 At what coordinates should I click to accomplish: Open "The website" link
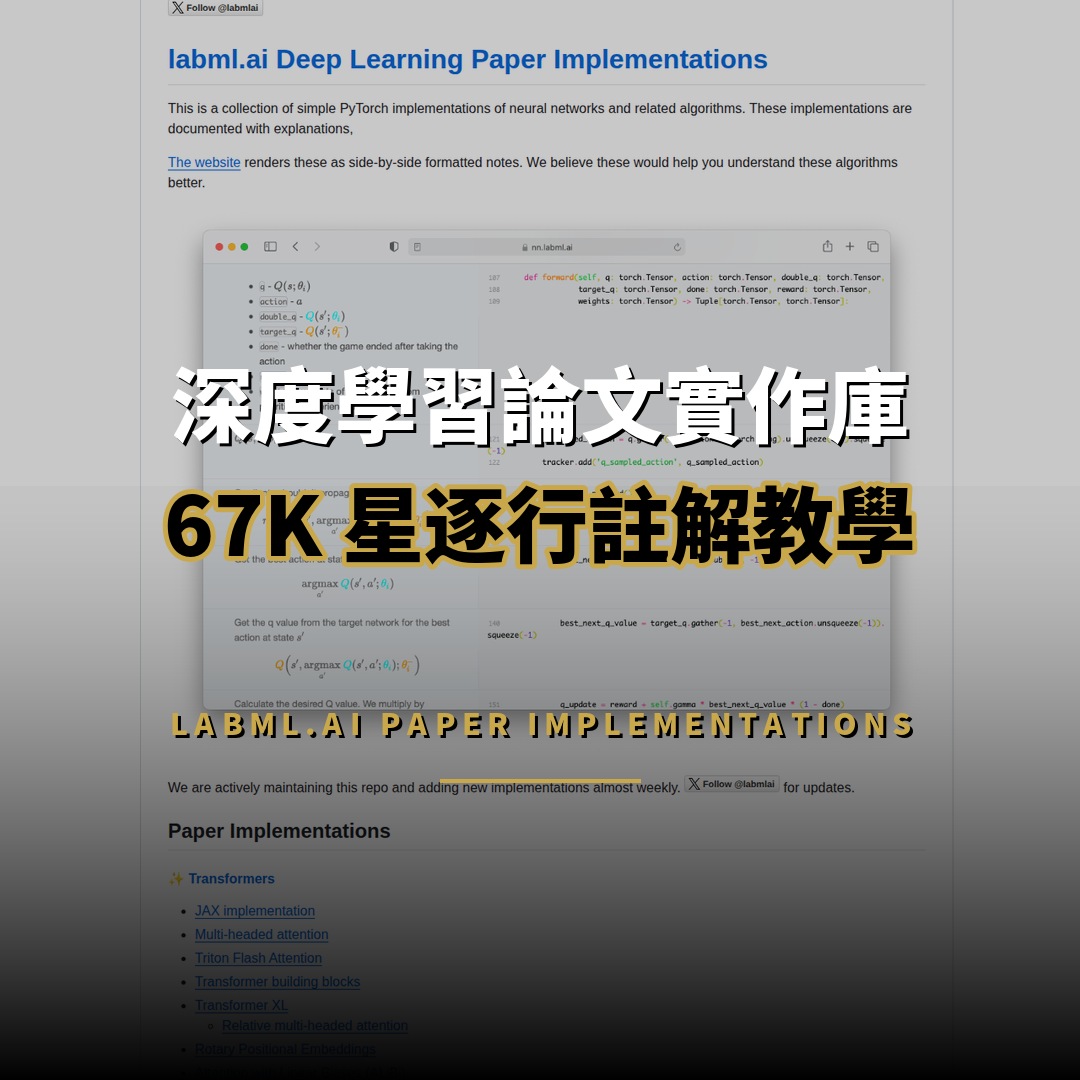pyautogui.click(x=204, y=163)
